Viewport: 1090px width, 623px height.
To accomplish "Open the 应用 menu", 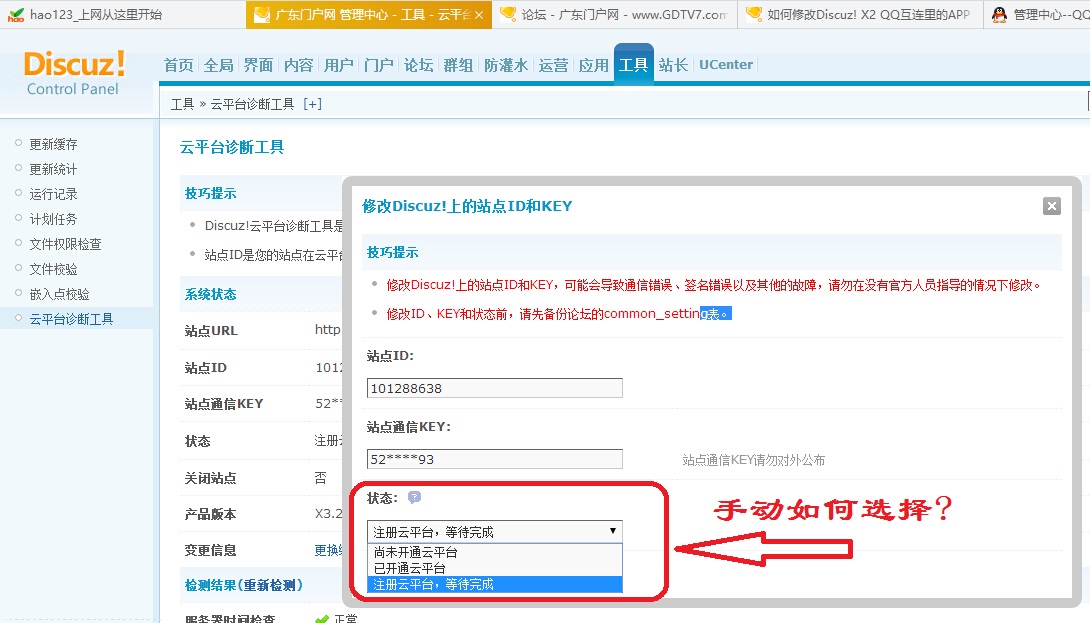I will [594, 65].
